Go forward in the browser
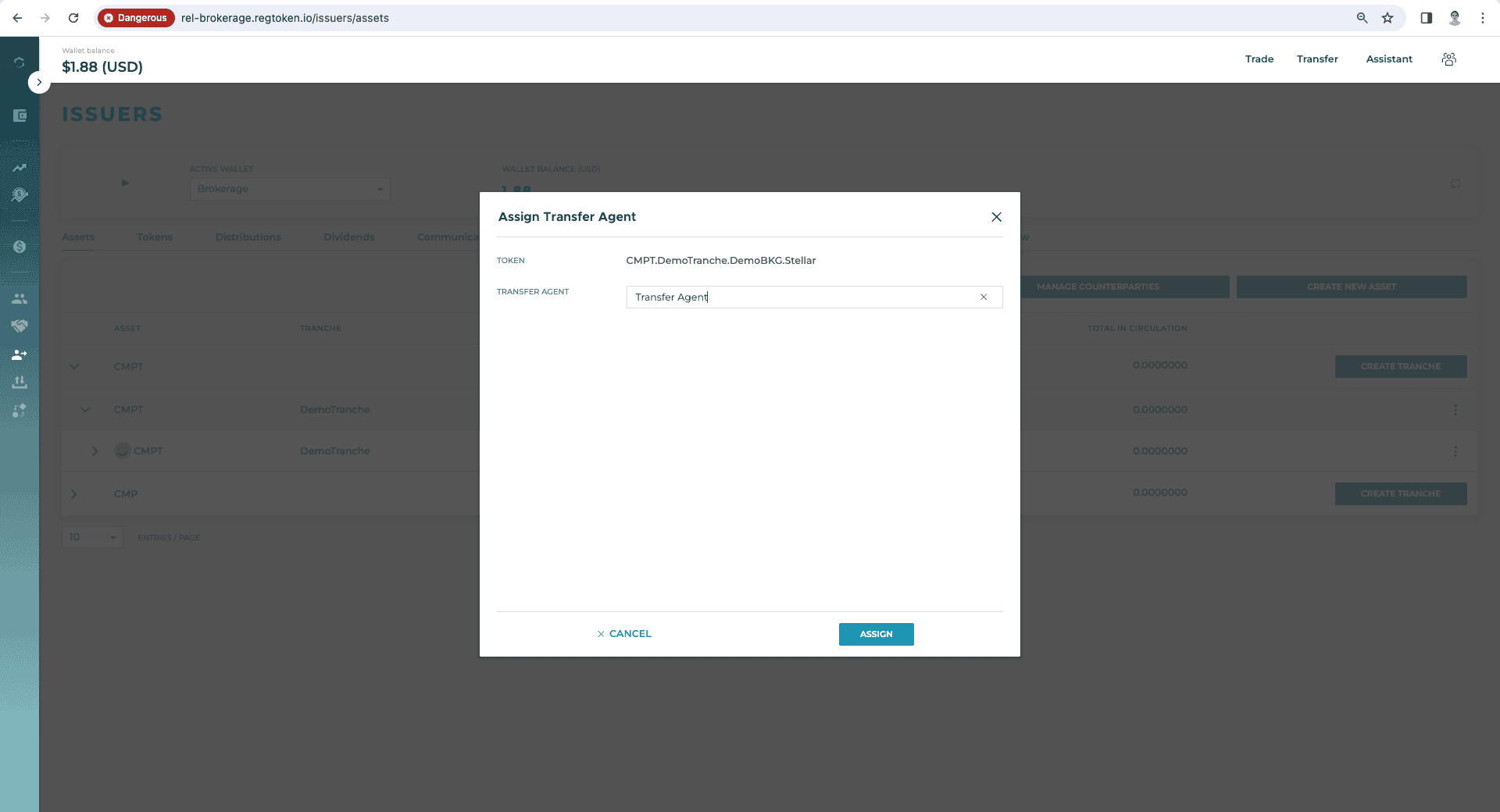1500x812 pixels. point(45,18)
